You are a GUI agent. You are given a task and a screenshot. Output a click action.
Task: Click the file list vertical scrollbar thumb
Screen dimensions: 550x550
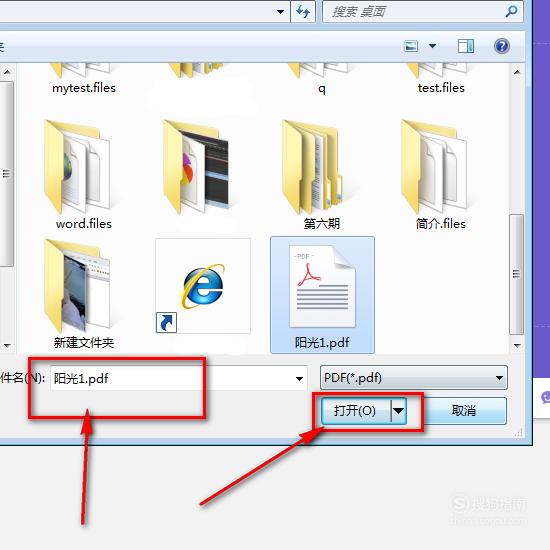tap(516, 274)
